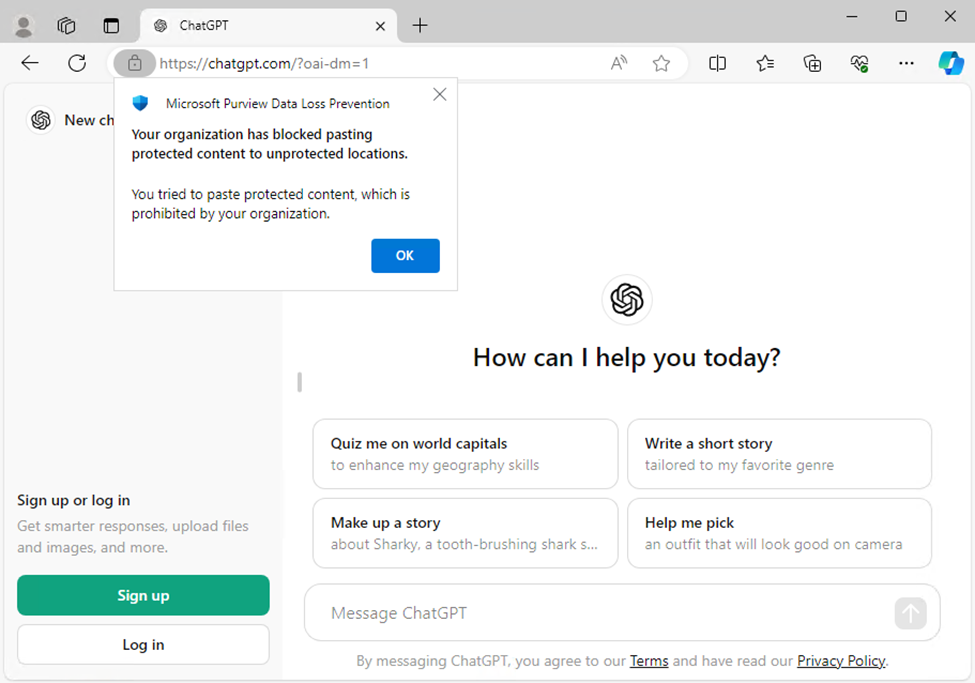Open Browser essentials heart icon
The height and width of the screenshot is (683, 975).
click(x=859, y=63)
